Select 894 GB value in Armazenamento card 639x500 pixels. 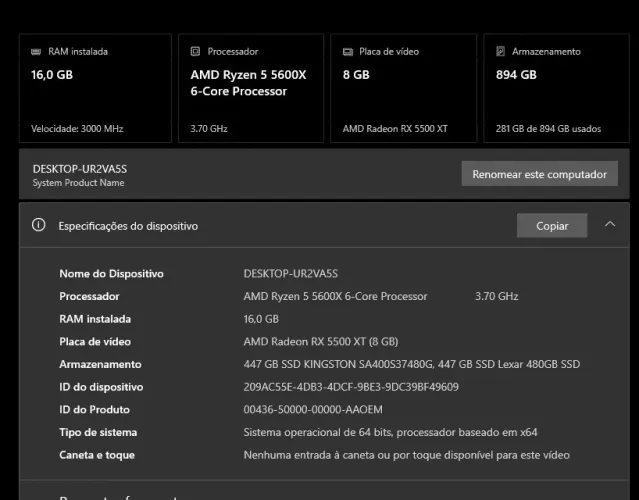[516, 75]
